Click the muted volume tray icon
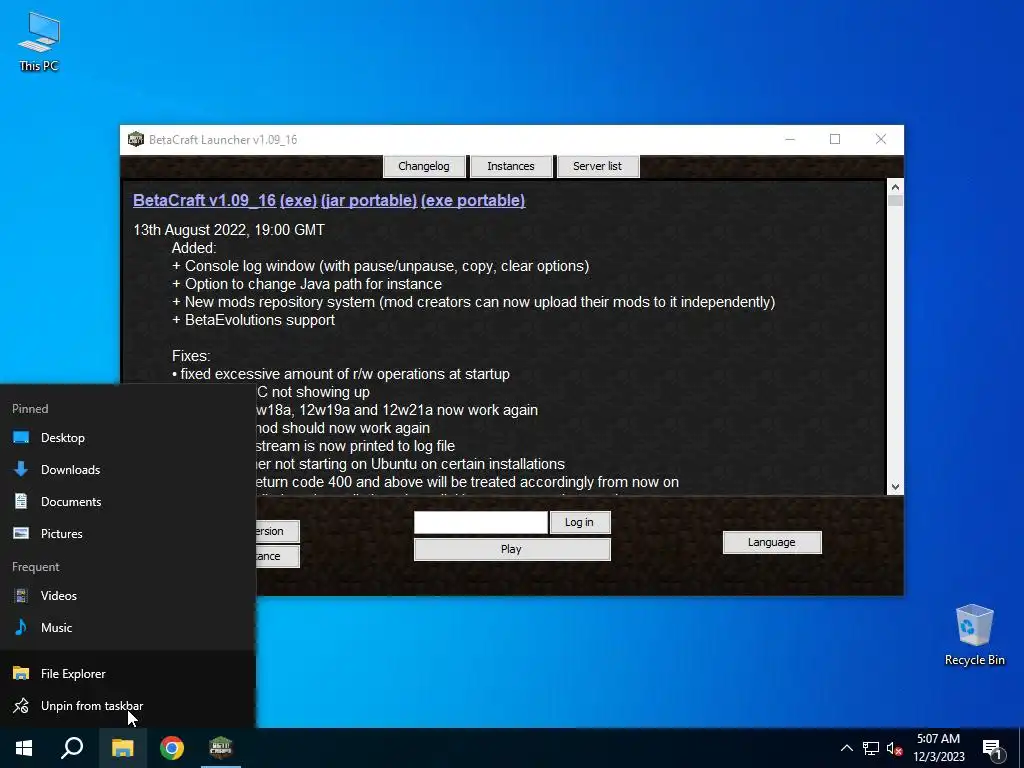 894,748
